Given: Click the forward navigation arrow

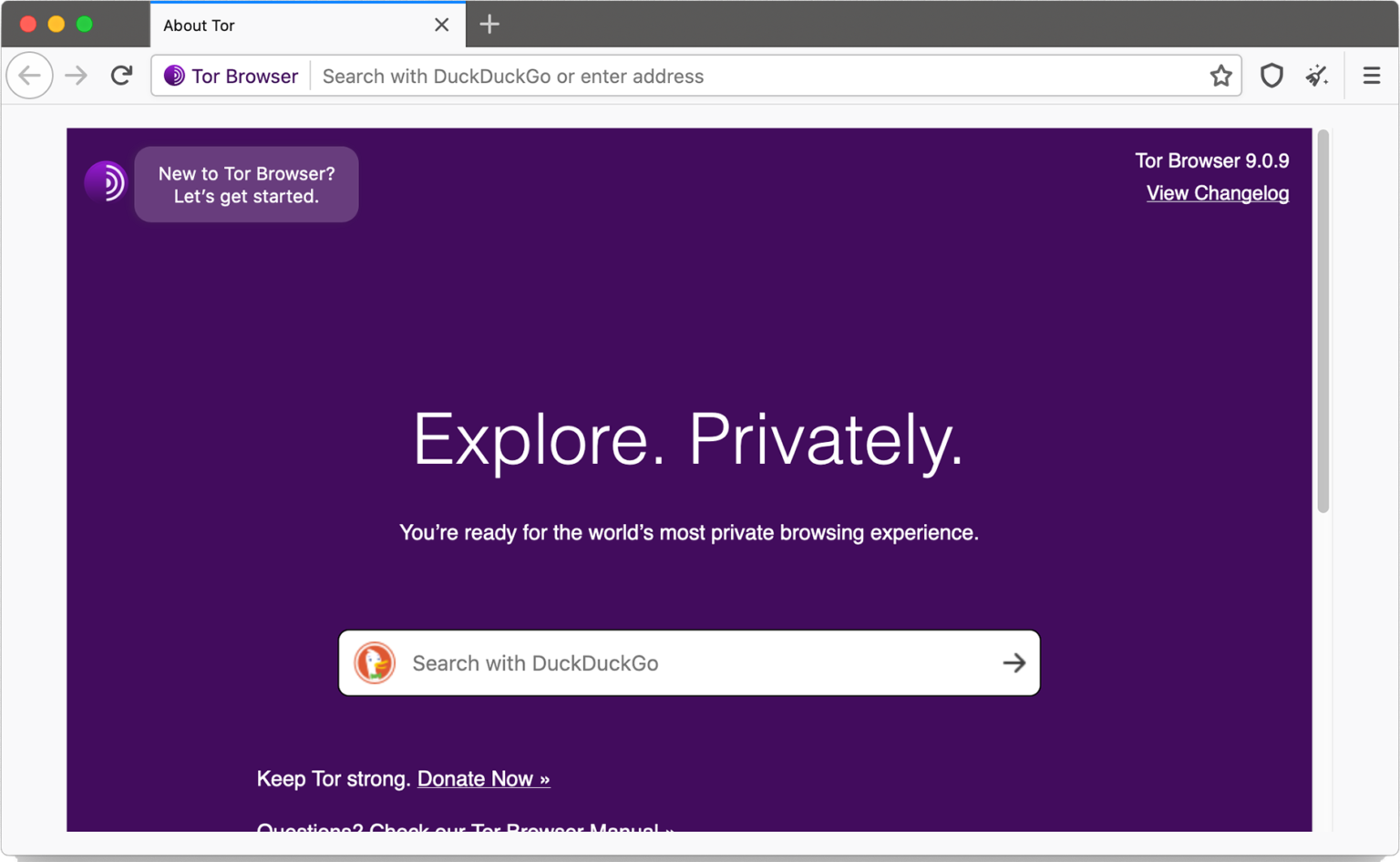Looking at the screenshot, I should coord(76,76).
